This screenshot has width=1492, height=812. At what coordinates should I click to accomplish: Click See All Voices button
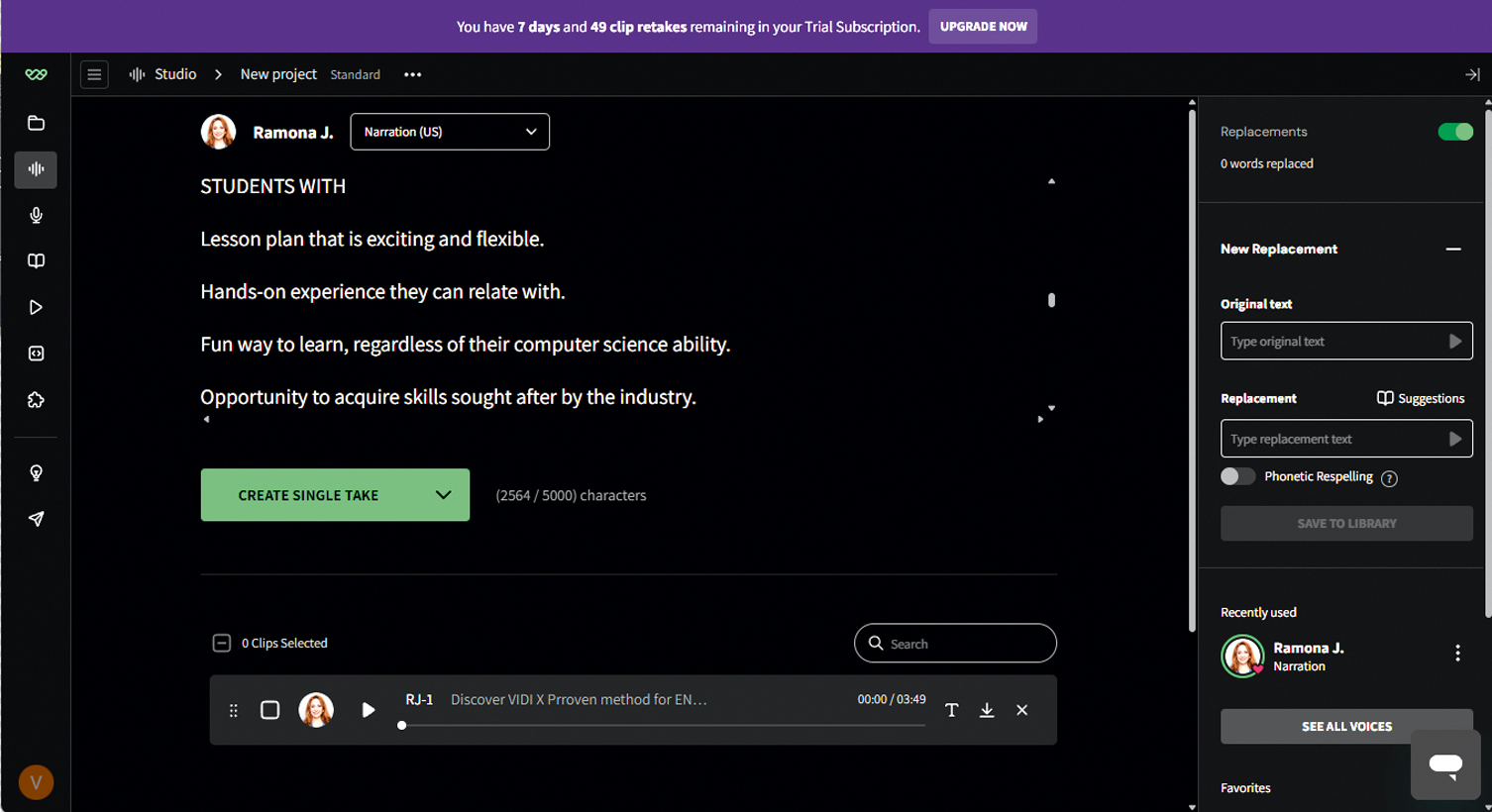[x=1345, y=726]
